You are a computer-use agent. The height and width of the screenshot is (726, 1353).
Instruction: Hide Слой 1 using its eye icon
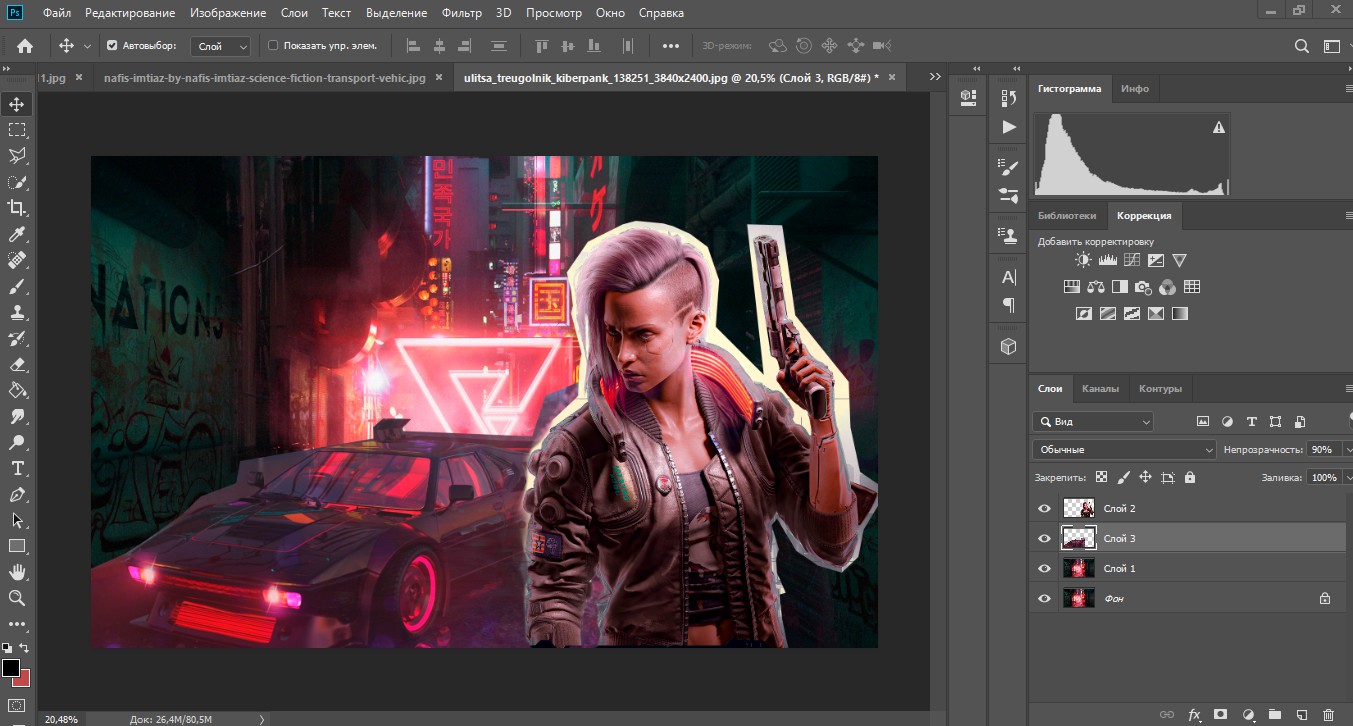(1045, 569)
